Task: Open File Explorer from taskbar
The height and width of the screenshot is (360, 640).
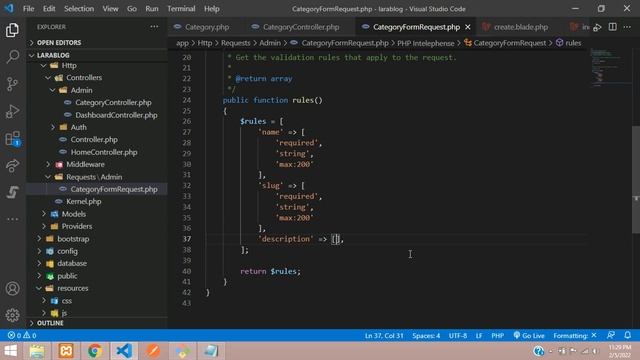Action: (37, 351)
